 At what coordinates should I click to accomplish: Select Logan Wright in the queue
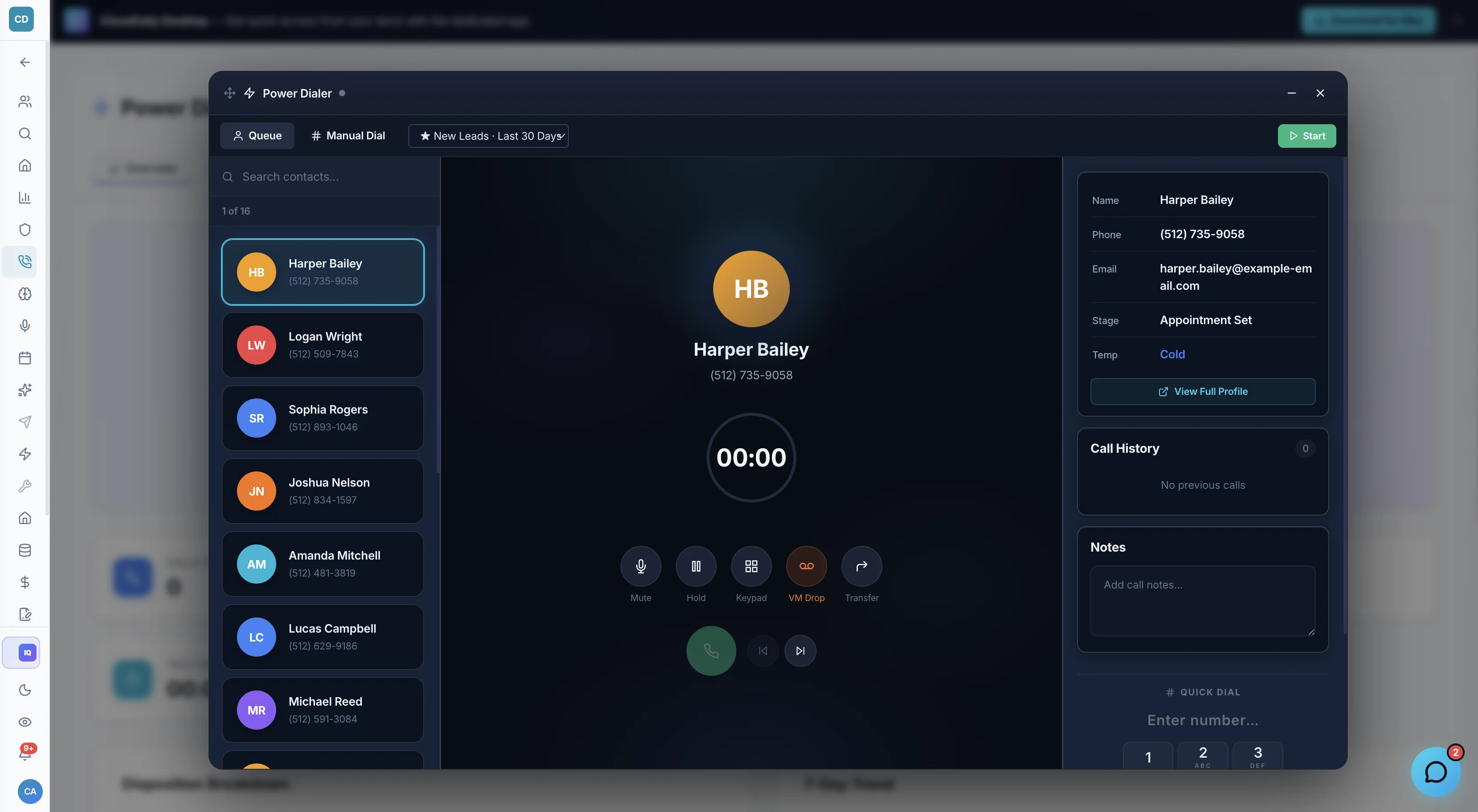click(x=323, y=345)
